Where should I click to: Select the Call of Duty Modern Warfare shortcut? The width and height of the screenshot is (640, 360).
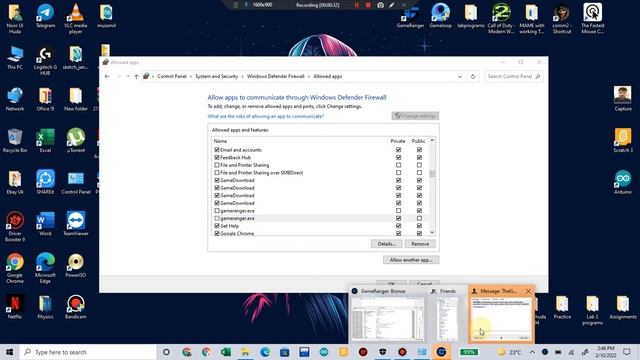(501, 19)
